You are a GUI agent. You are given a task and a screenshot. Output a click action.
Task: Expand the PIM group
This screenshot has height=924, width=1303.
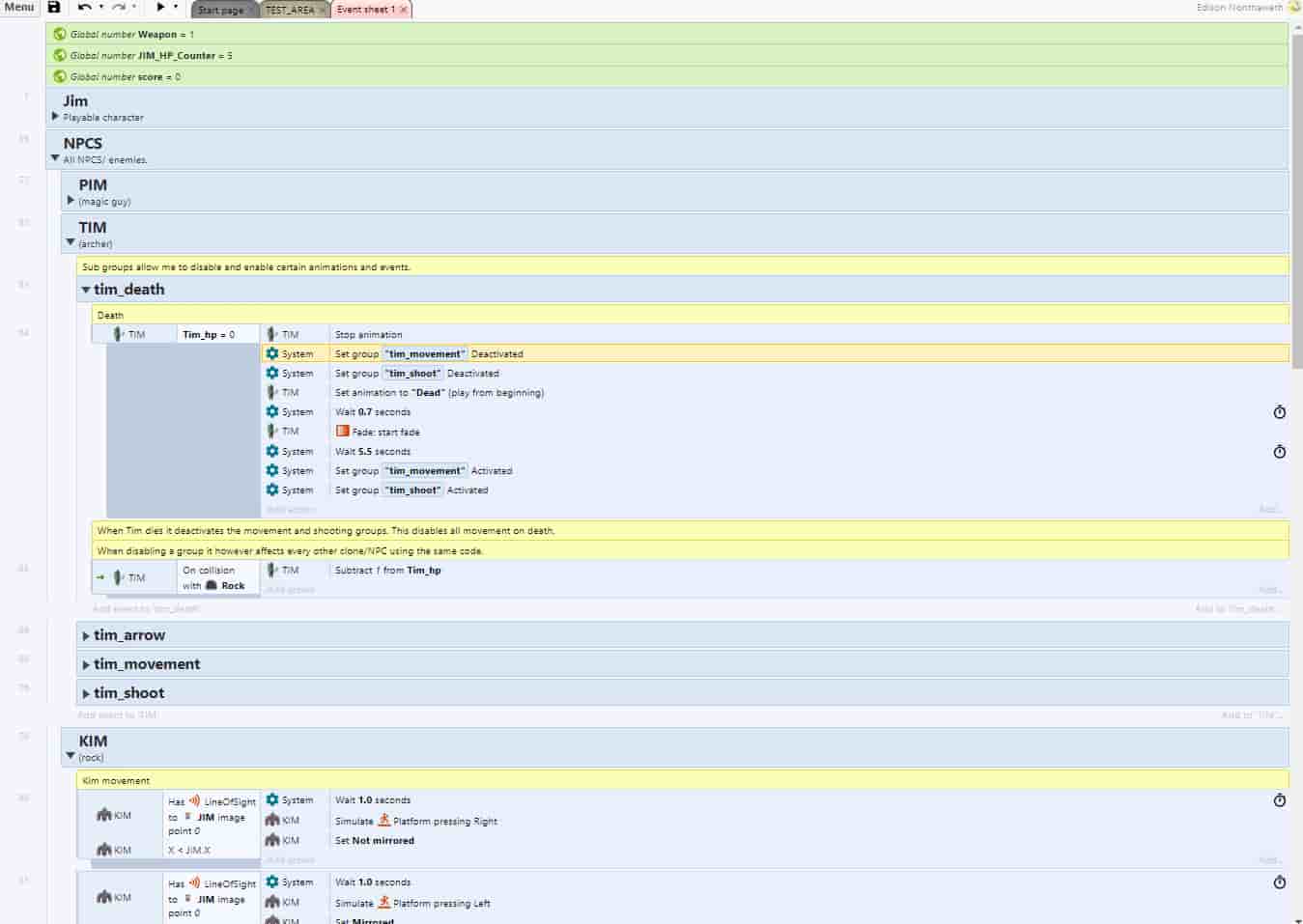click(71, 201)
